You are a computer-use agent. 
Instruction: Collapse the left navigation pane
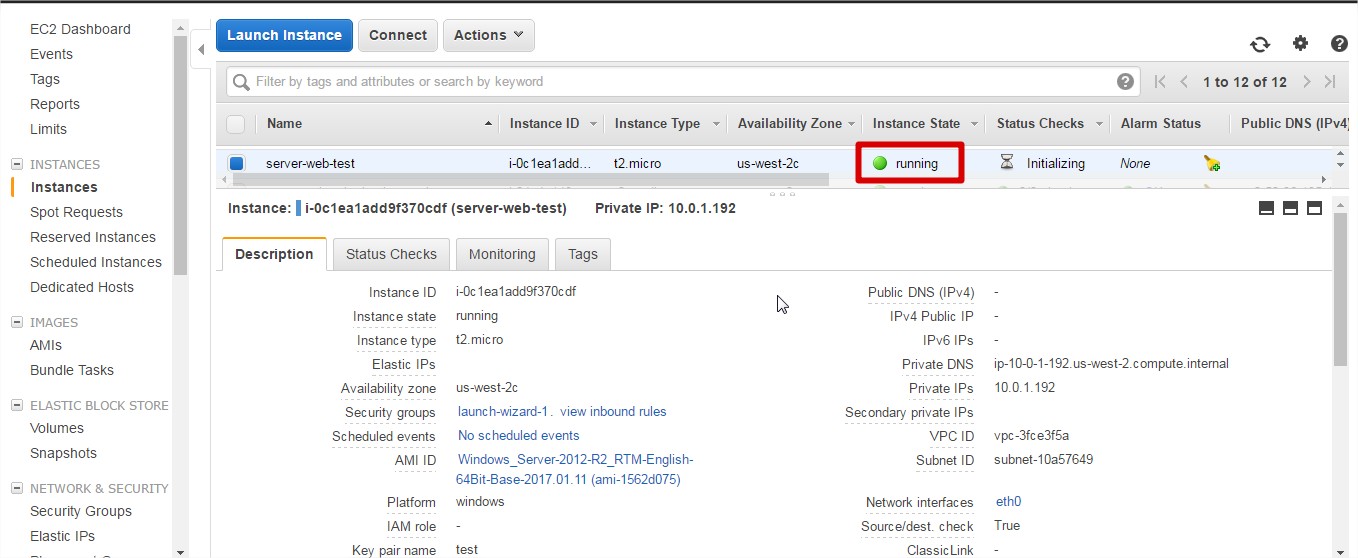200,49
